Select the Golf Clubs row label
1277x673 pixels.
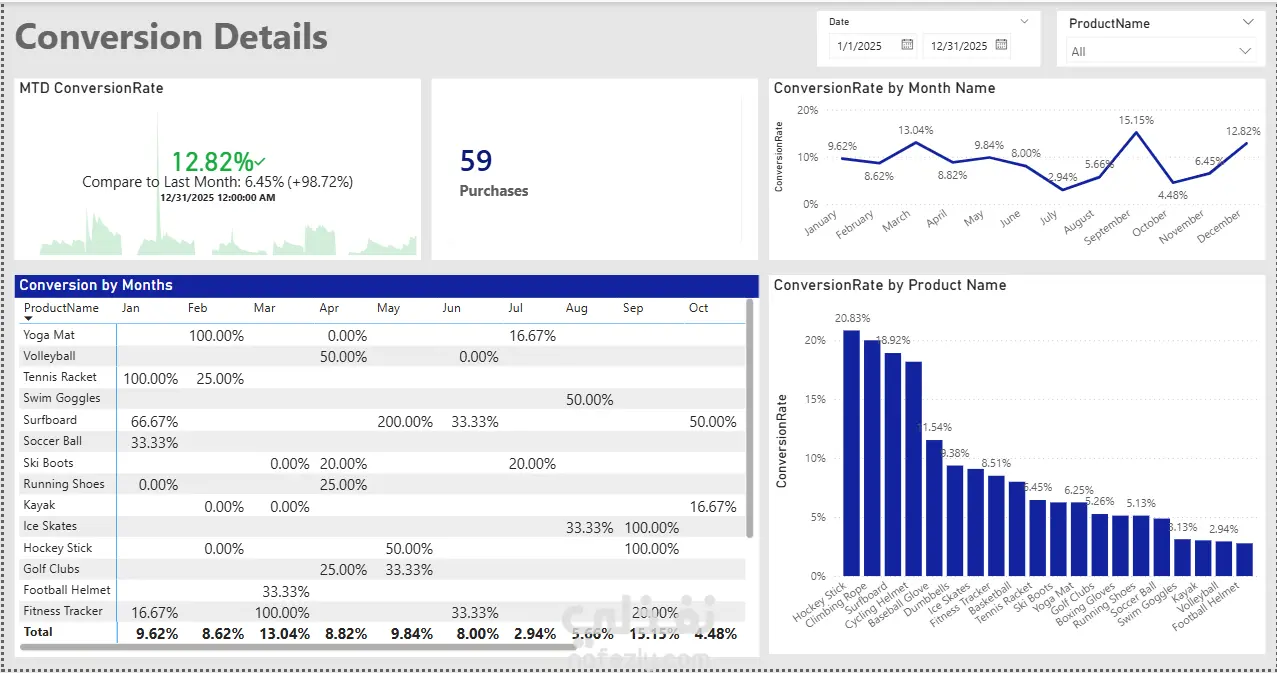click(x=51, y=569)
